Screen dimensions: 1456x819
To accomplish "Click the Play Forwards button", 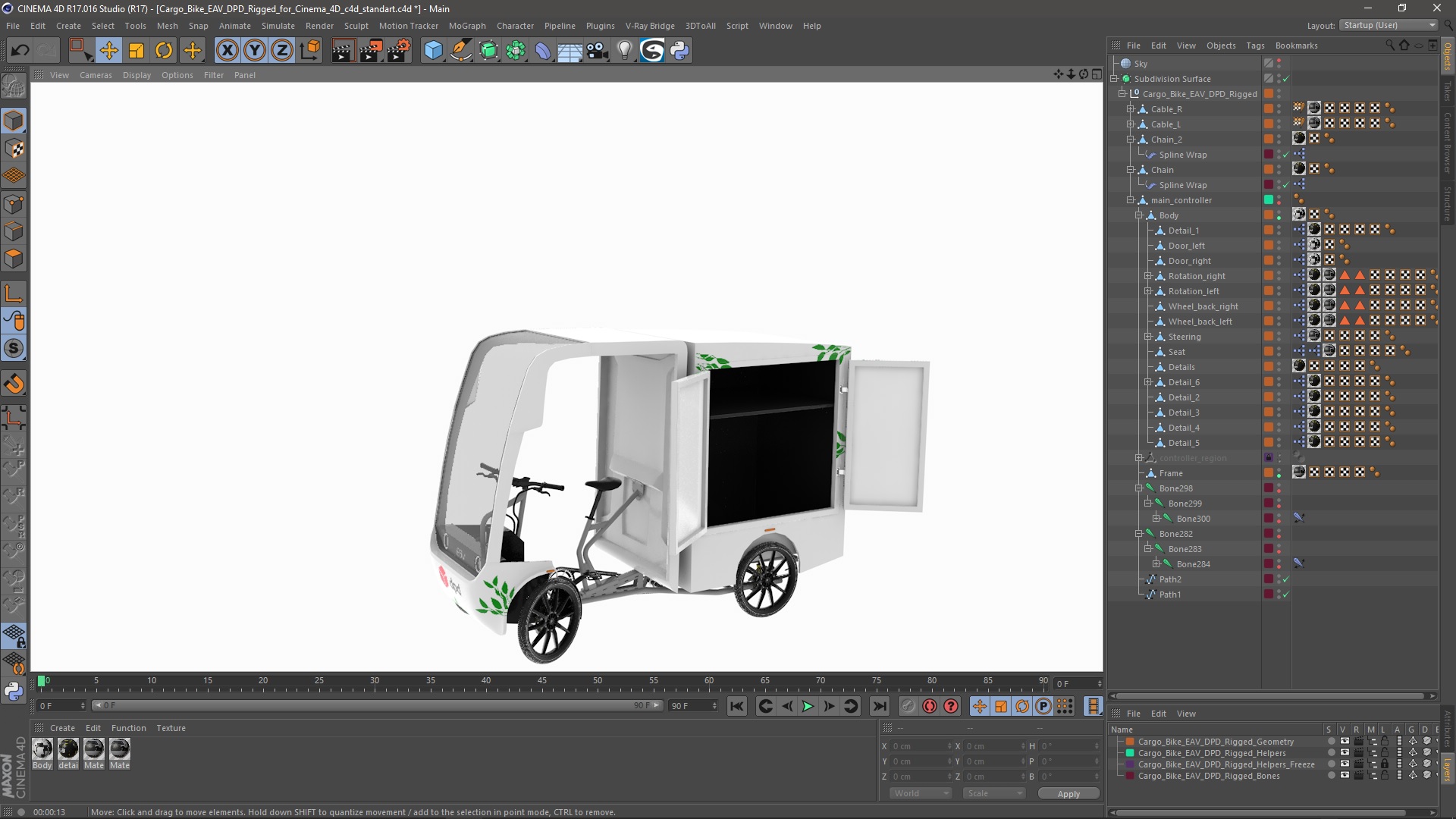I will [x=808, y=706].
